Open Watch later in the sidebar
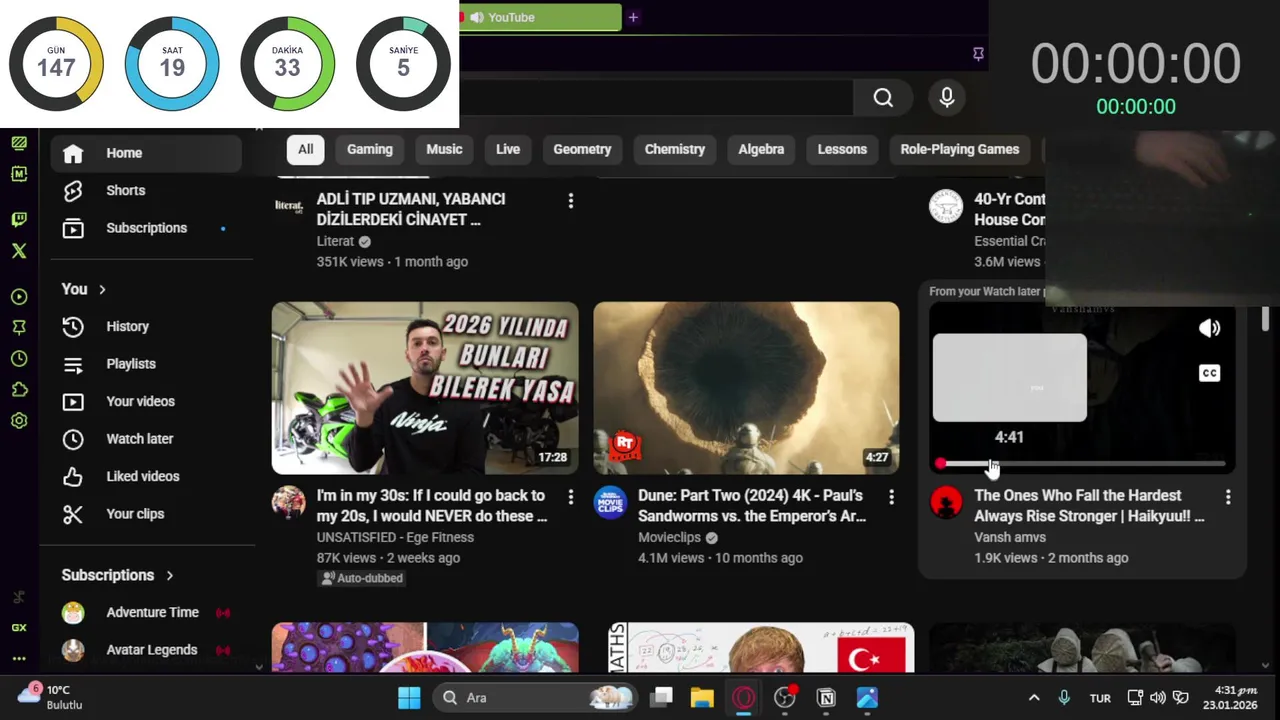 coord(146,439)
